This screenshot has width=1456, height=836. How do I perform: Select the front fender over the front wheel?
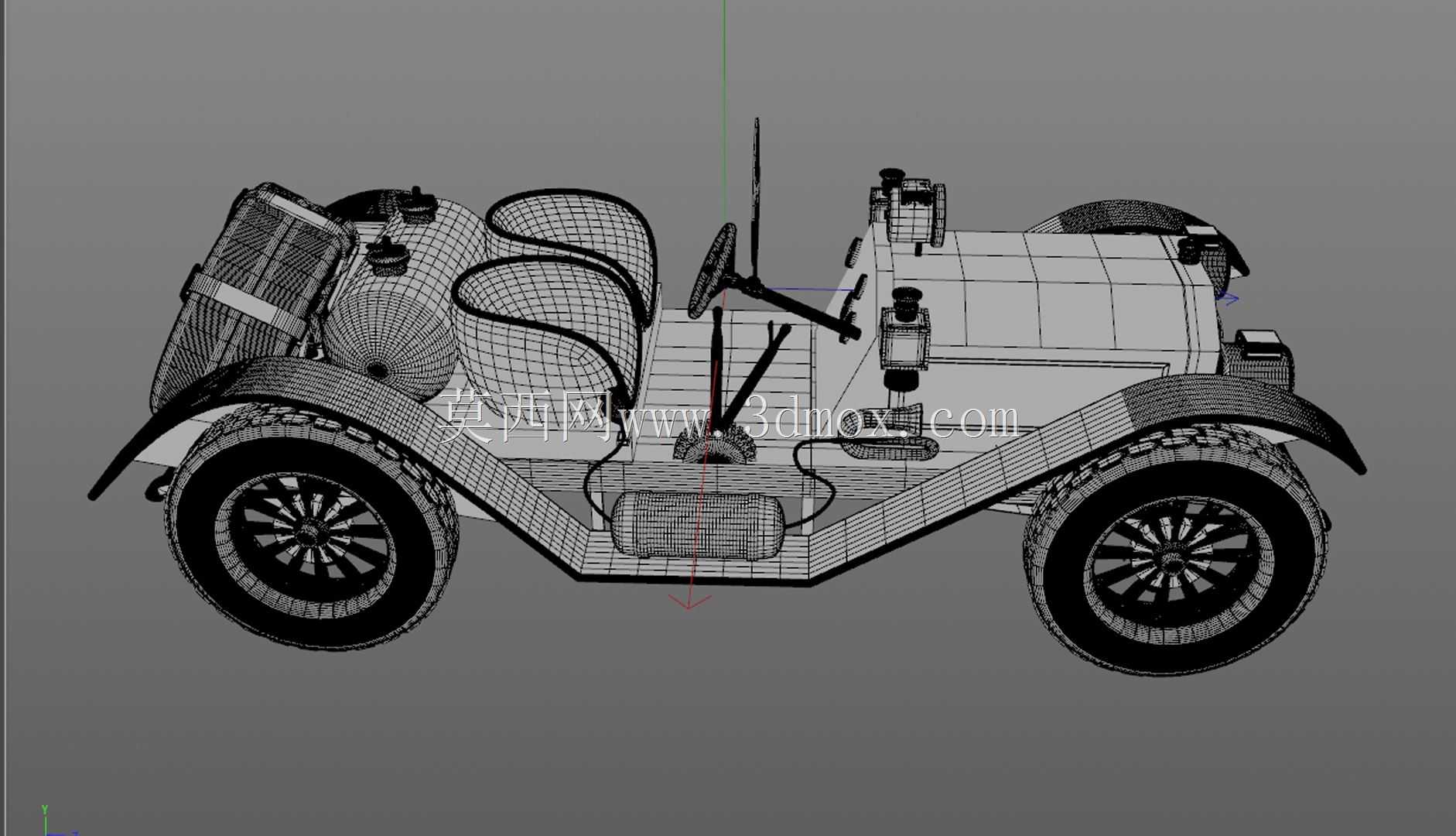click(x=1238, y=399)
